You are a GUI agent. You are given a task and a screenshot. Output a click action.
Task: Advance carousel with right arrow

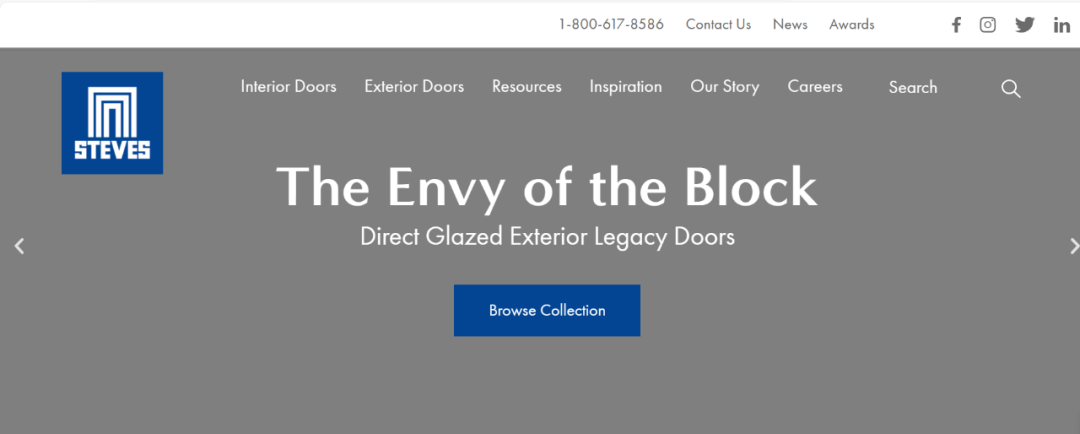click(1073, 246)
